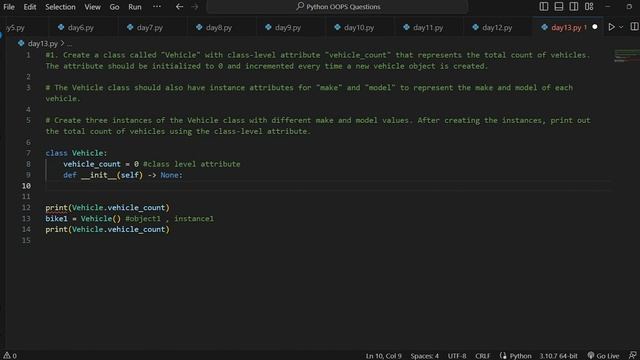Go forward with the right arrow

pos(195,7)
